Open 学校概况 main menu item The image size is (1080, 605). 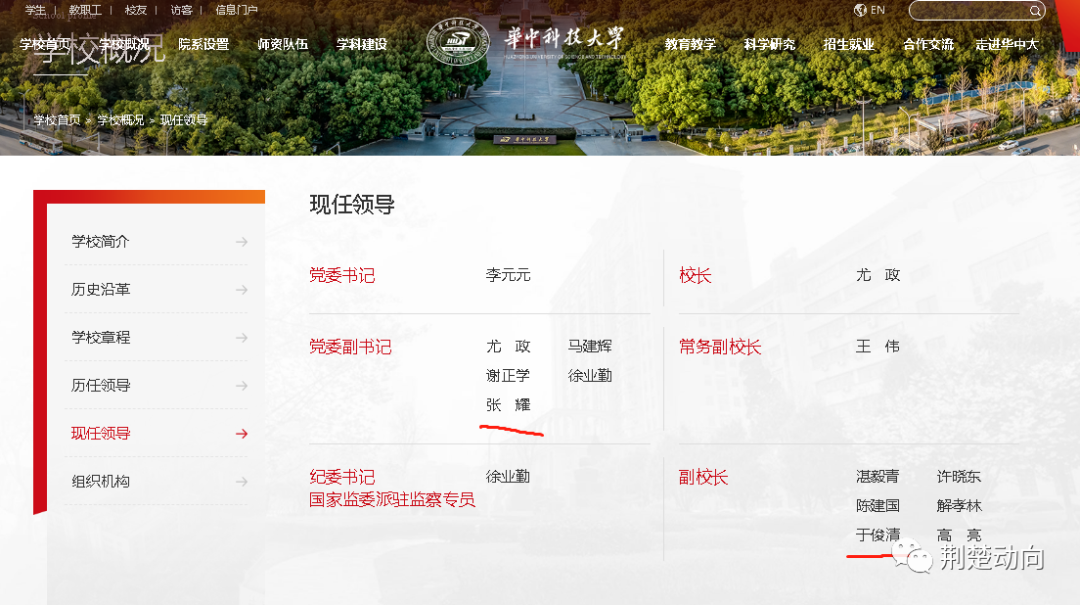124,44
